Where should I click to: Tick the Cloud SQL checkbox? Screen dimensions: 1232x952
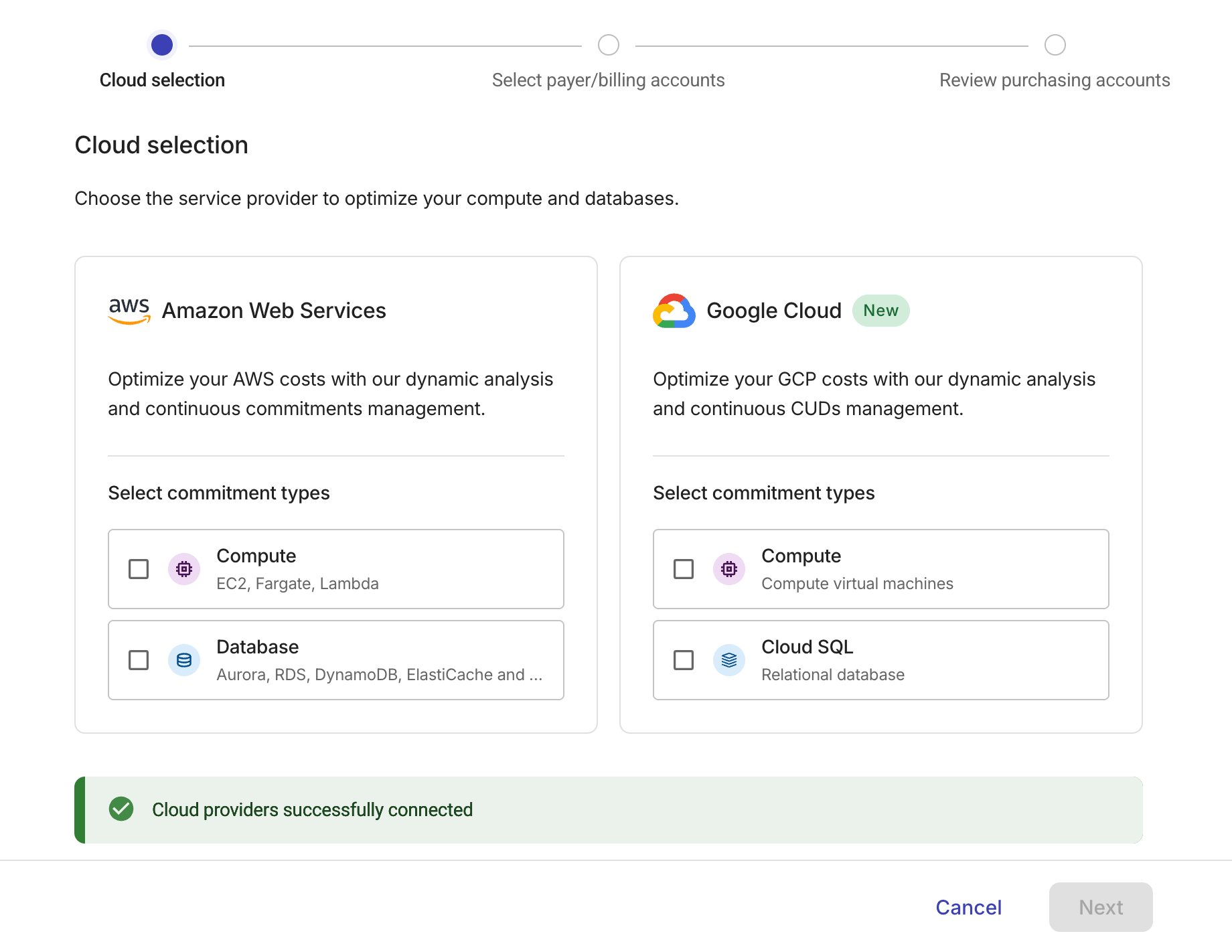(x=684, y=660)
